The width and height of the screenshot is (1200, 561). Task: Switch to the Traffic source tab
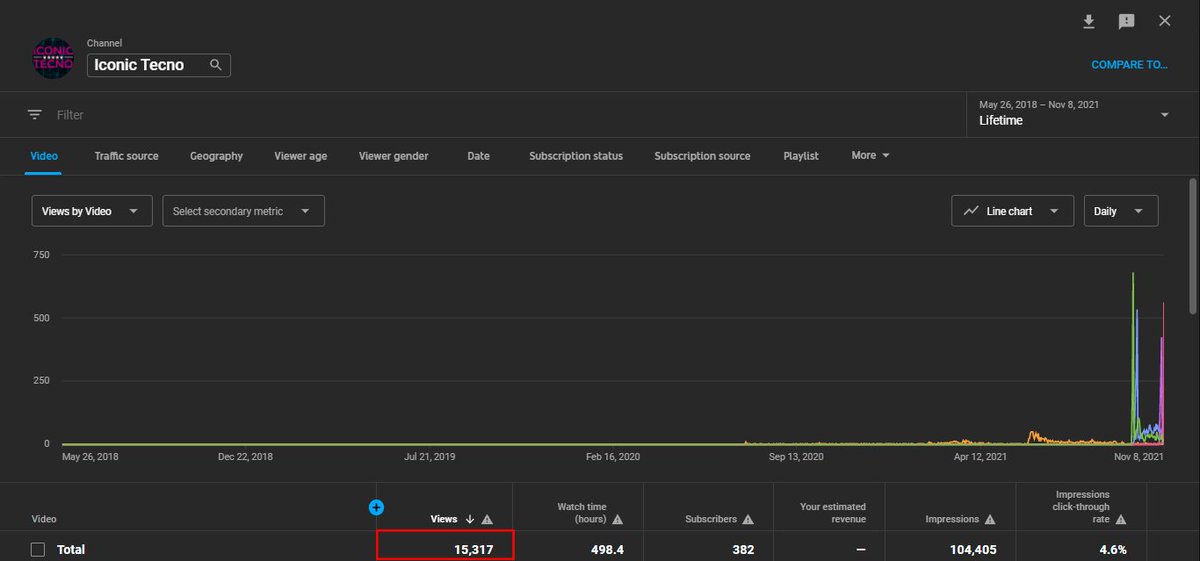[x=126, y=156]
